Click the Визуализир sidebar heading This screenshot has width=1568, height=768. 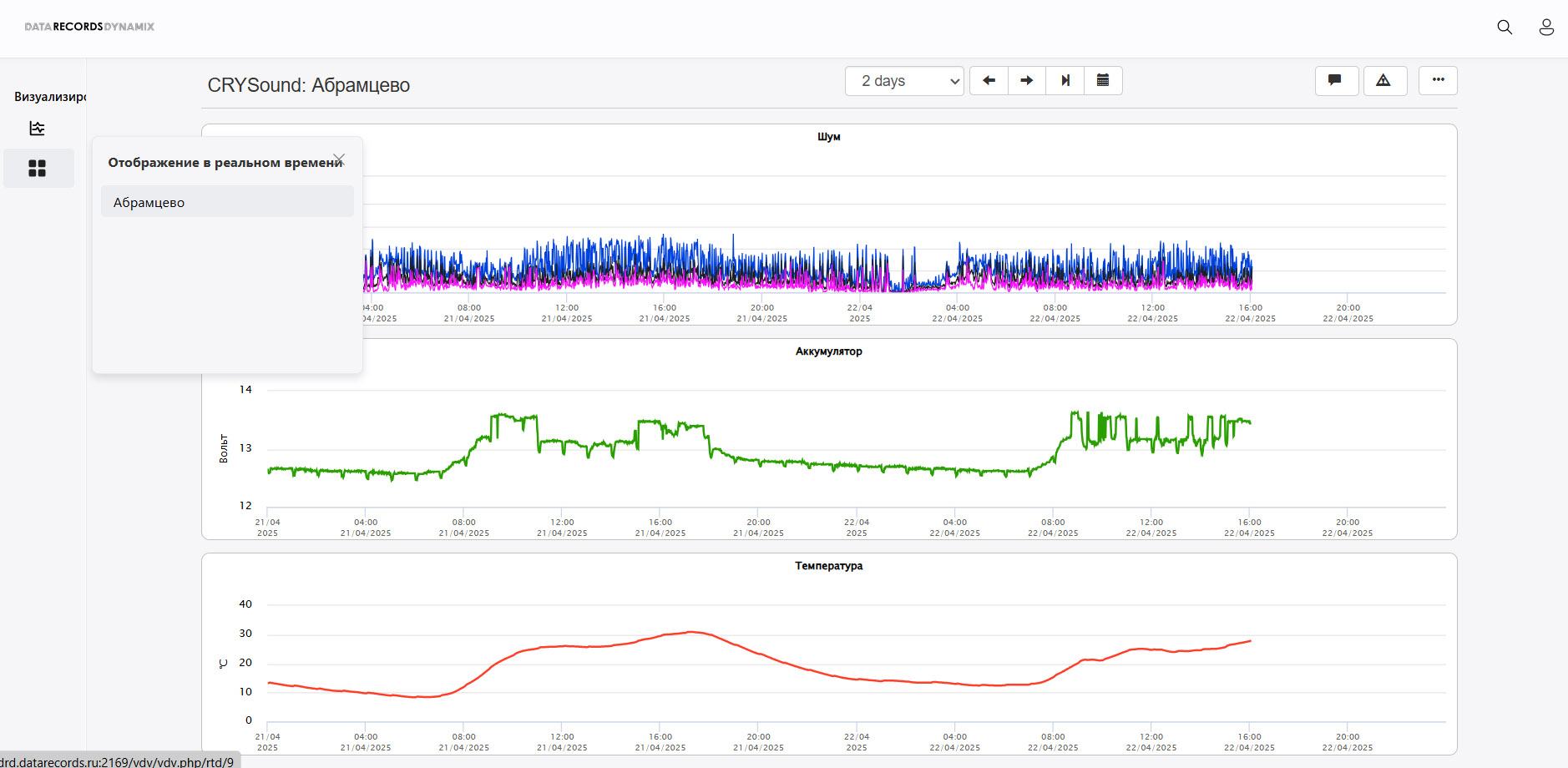coord(50,97)
